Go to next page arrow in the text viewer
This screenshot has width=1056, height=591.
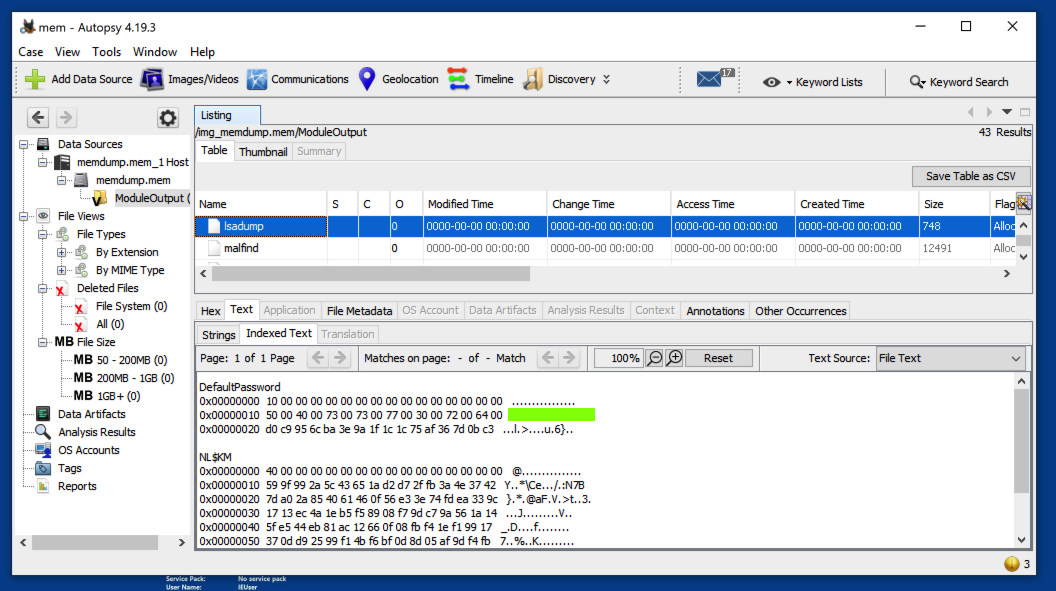pyautogui.click(x=340, y=358)
